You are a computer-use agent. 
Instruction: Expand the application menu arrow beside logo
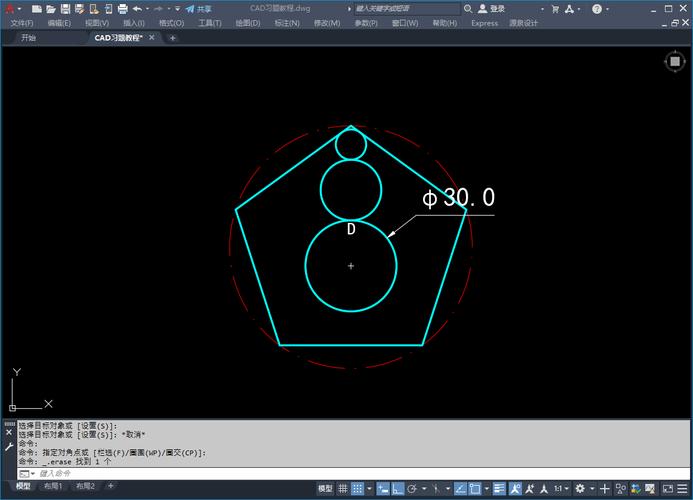[x=19, y=9]
